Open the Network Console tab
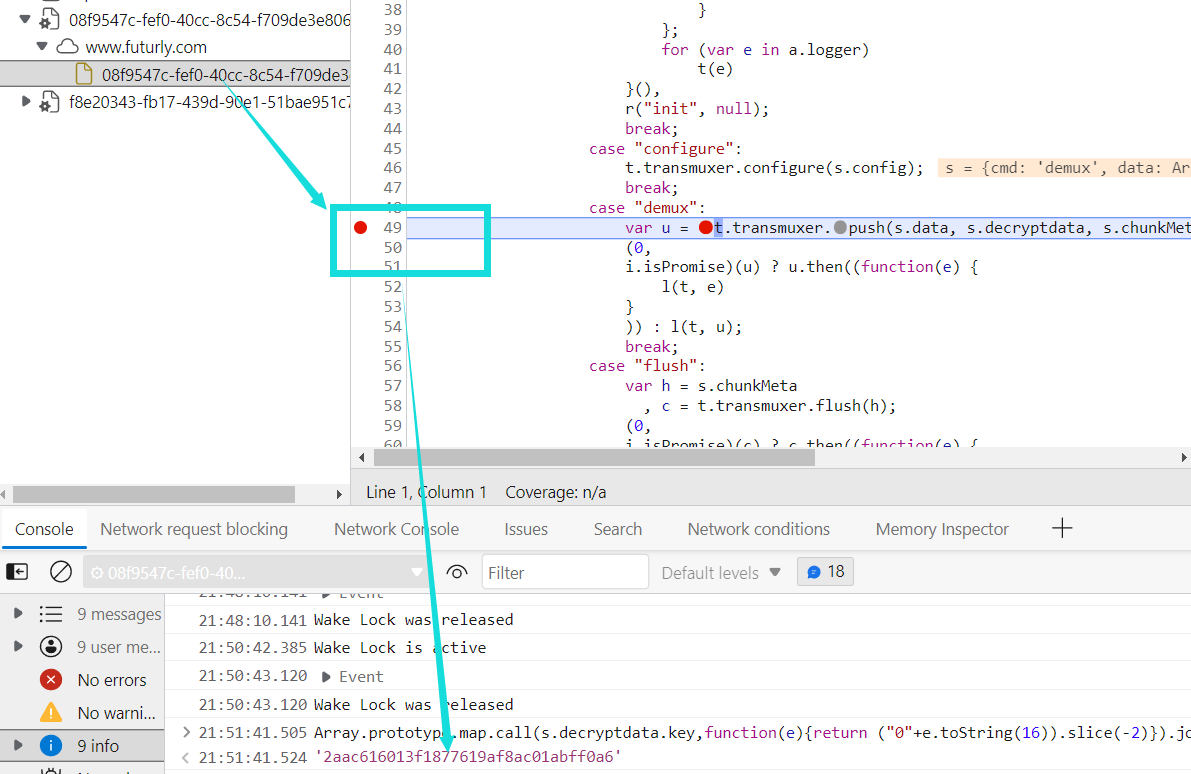Viewport: 1191px width, 774px height. (x=396, y=529)
